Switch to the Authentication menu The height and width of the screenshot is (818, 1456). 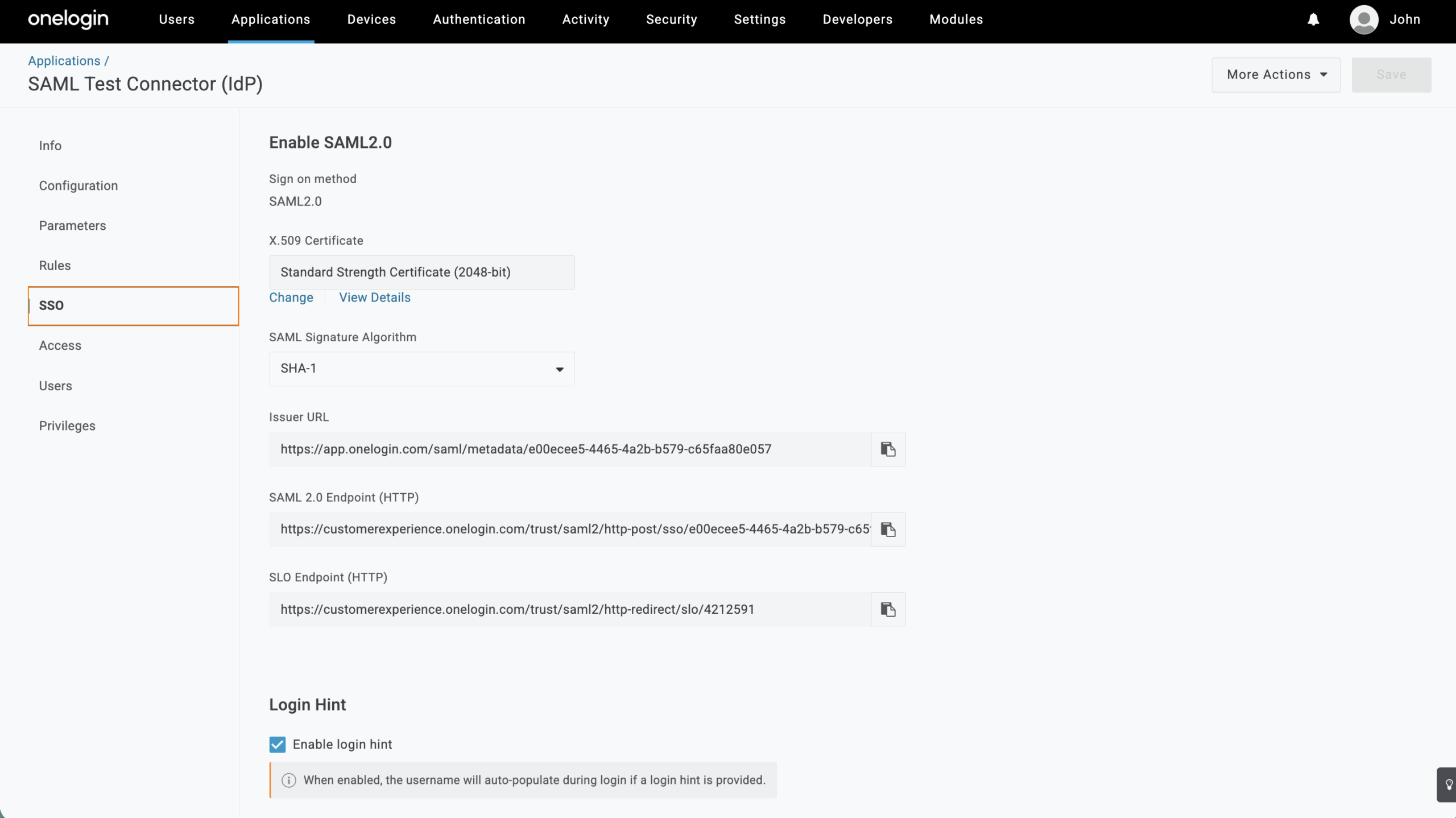point(479,19)
